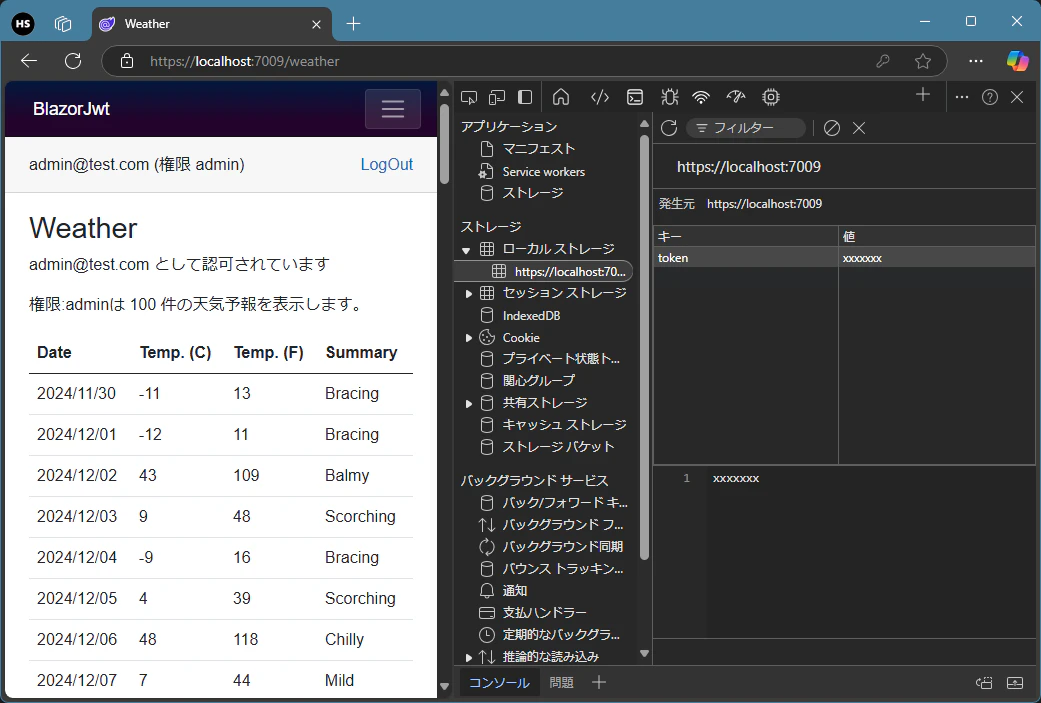Open the Performance gauge icon panel

click(736, 98)
